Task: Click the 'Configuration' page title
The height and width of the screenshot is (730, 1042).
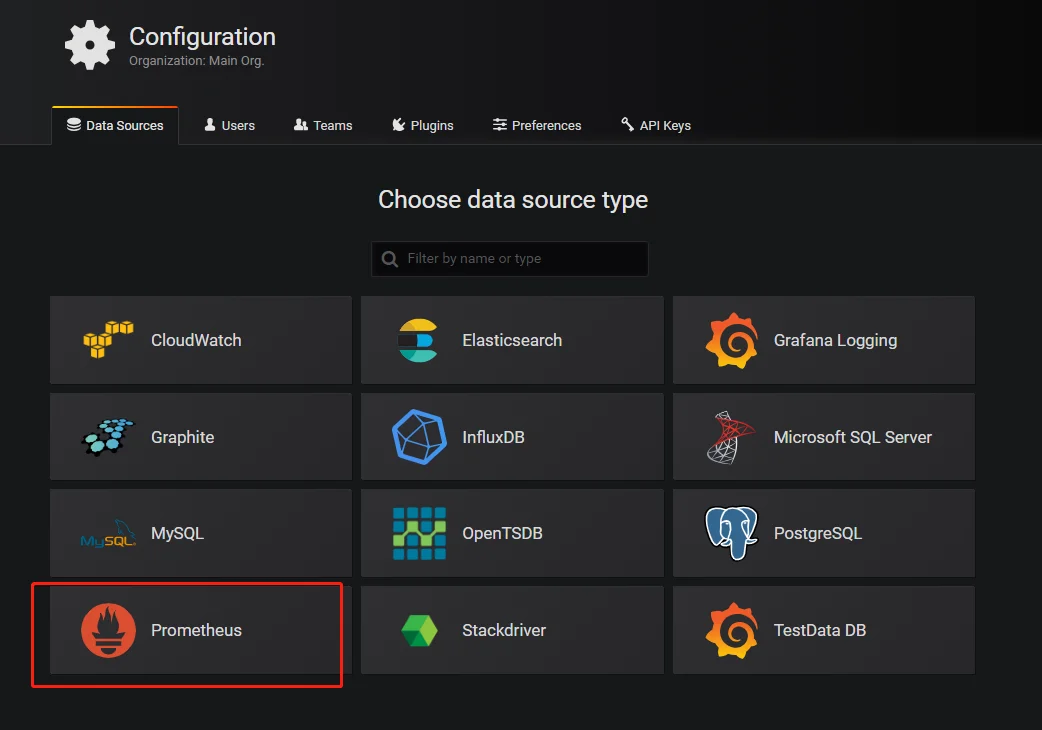Action: click(x=202, y=37)
